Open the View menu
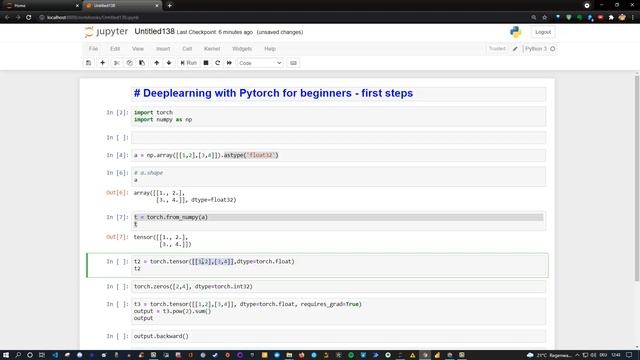 tap(138, 49)
